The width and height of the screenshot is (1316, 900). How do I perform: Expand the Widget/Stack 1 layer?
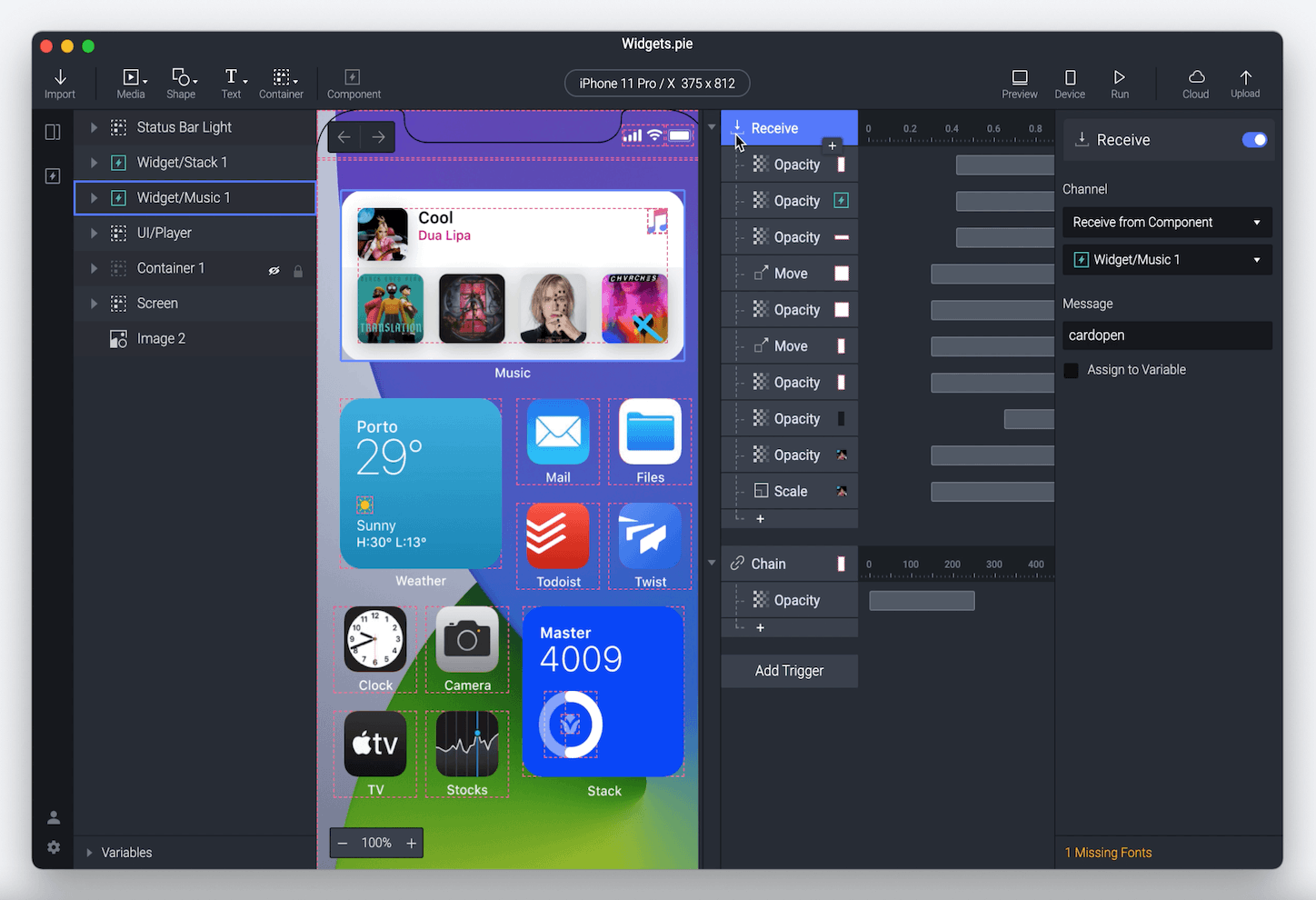(94, 163)
